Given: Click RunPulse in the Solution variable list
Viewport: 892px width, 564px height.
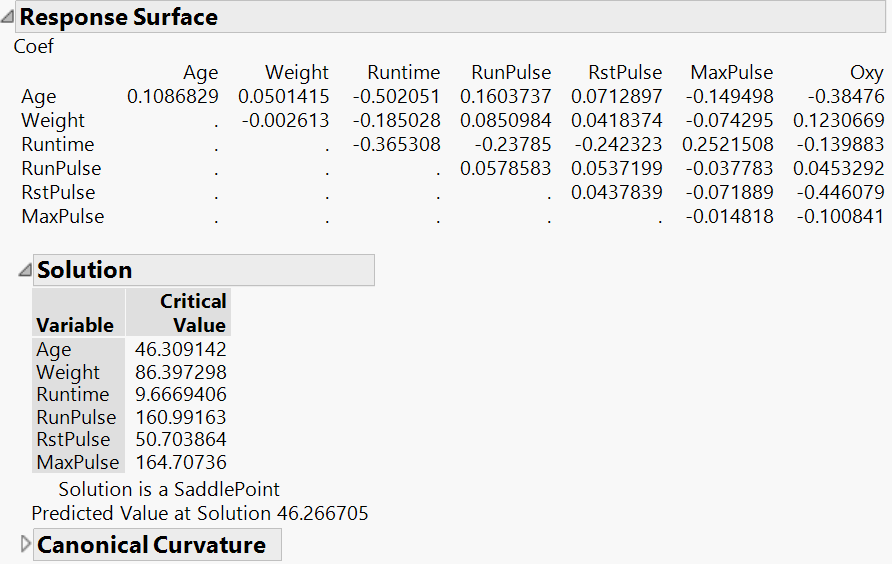Looking at the screenshot, I should (x=76, y=417).
